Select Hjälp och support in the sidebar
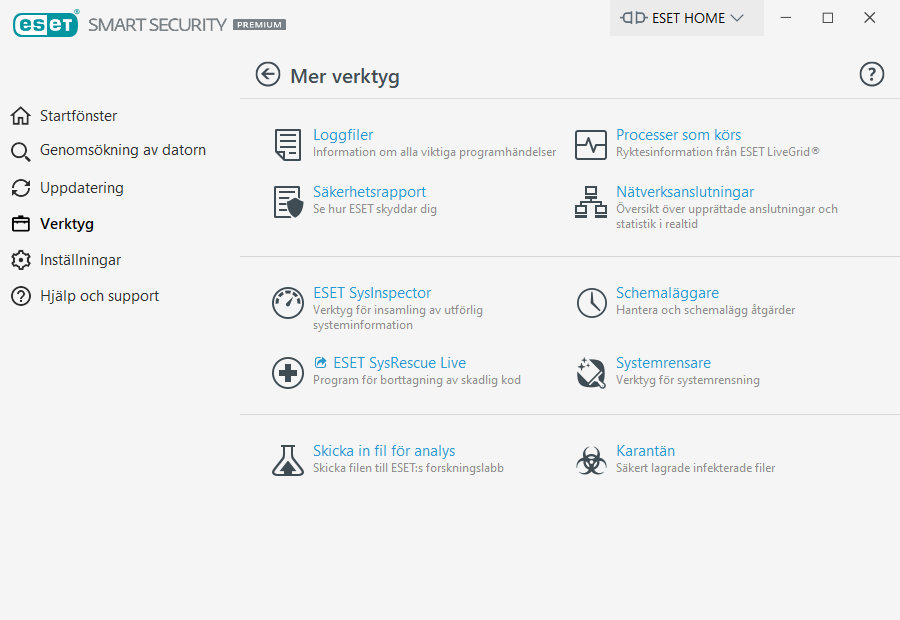Viewport: 900px width, 620px height. [x=99, y=296]
